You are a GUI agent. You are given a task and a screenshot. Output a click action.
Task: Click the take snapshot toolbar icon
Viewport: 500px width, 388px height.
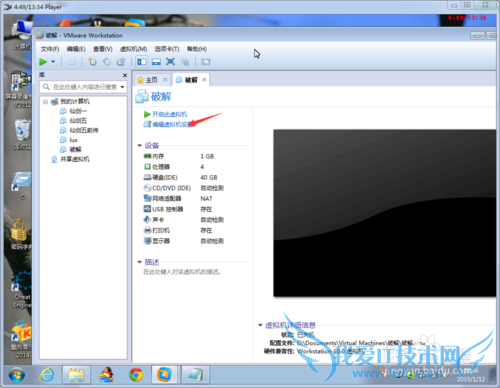click(x=92, y=62)
